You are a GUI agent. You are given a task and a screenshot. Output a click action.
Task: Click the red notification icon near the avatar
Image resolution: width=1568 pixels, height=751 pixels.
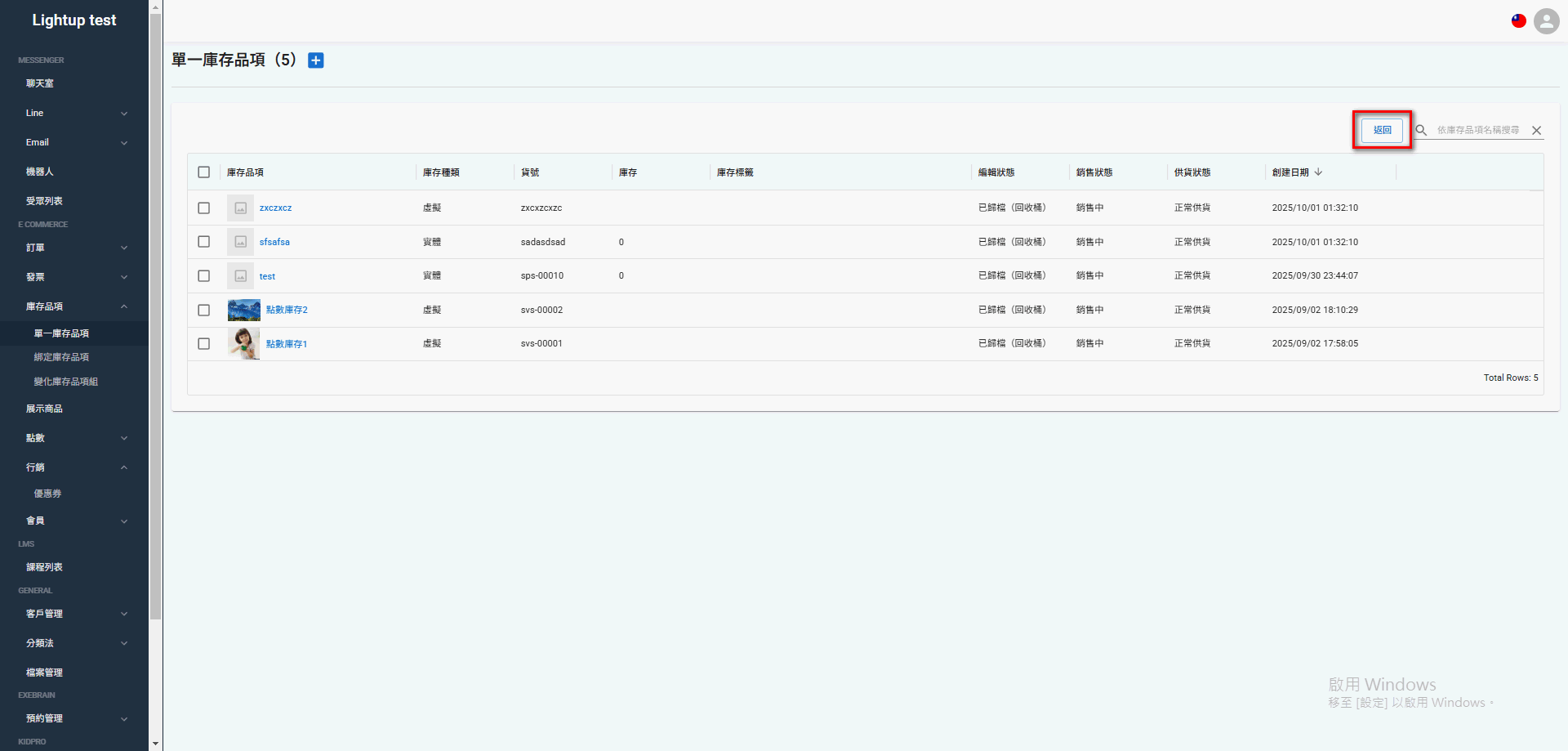pos(1519,20)
